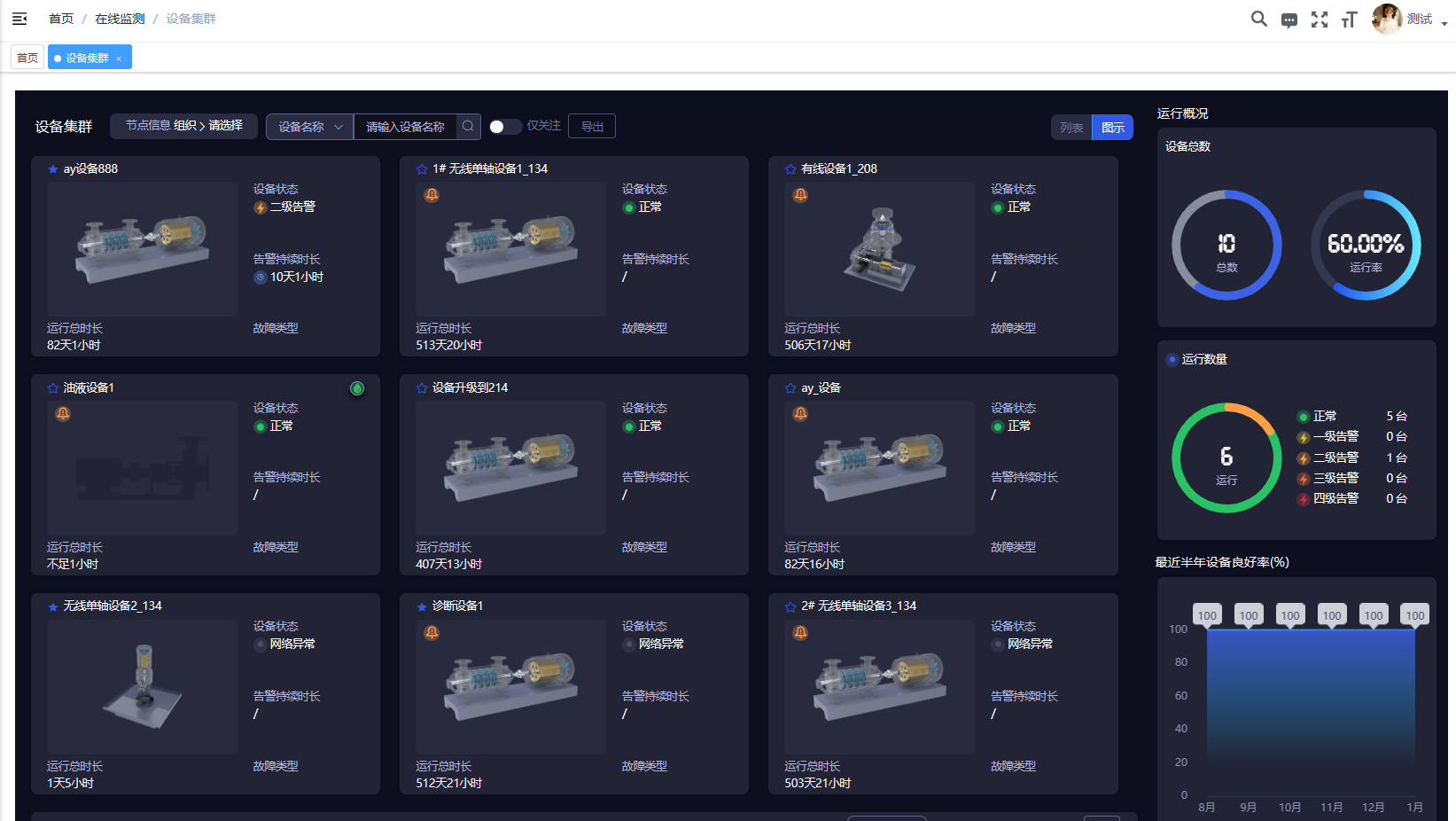
Task: Click the 10月 bar in 良好率 chart
Action: pos(1290,709)
